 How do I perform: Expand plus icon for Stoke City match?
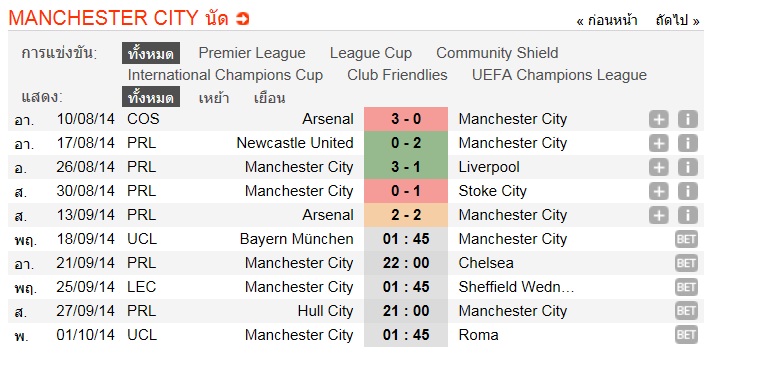(x=658, y=191)
